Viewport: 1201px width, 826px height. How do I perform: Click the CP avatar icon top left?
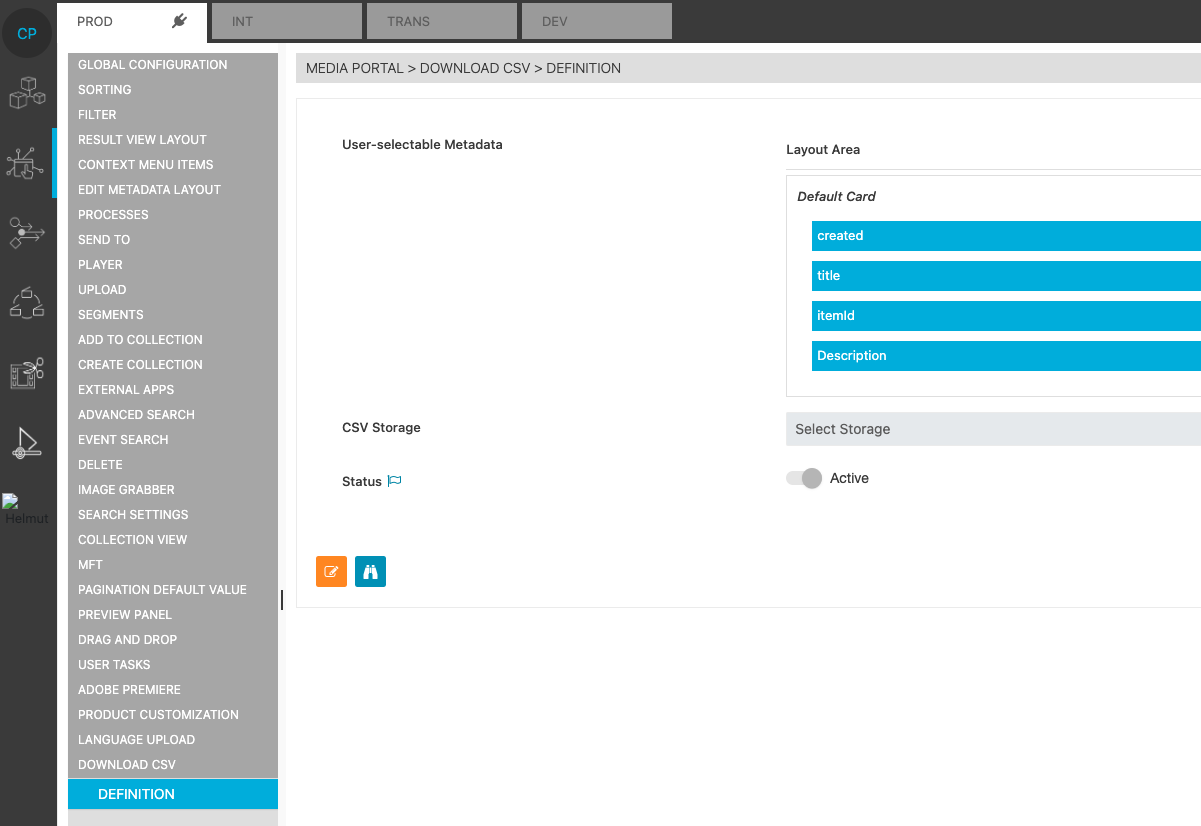coord(27,33)
